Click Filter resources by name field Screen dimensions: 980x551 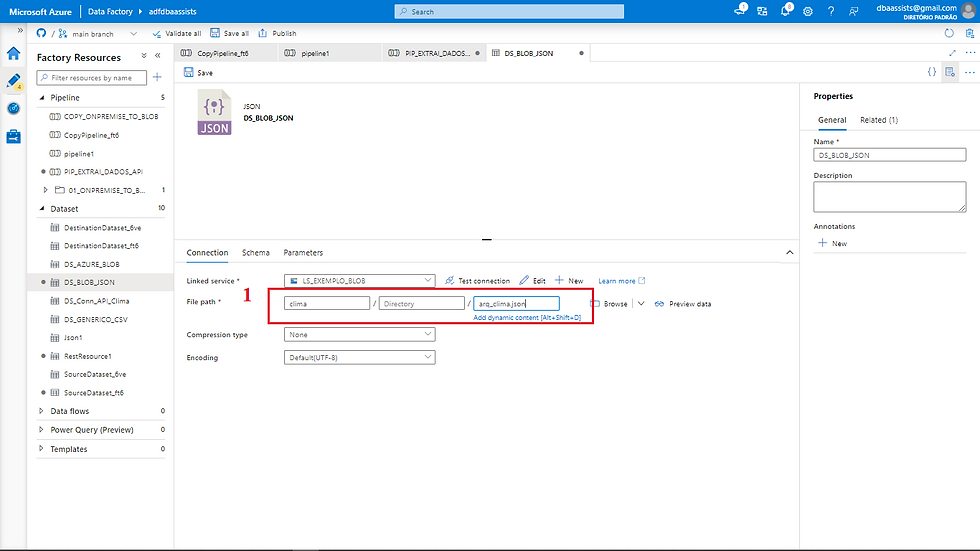click(x=92, y=77)
